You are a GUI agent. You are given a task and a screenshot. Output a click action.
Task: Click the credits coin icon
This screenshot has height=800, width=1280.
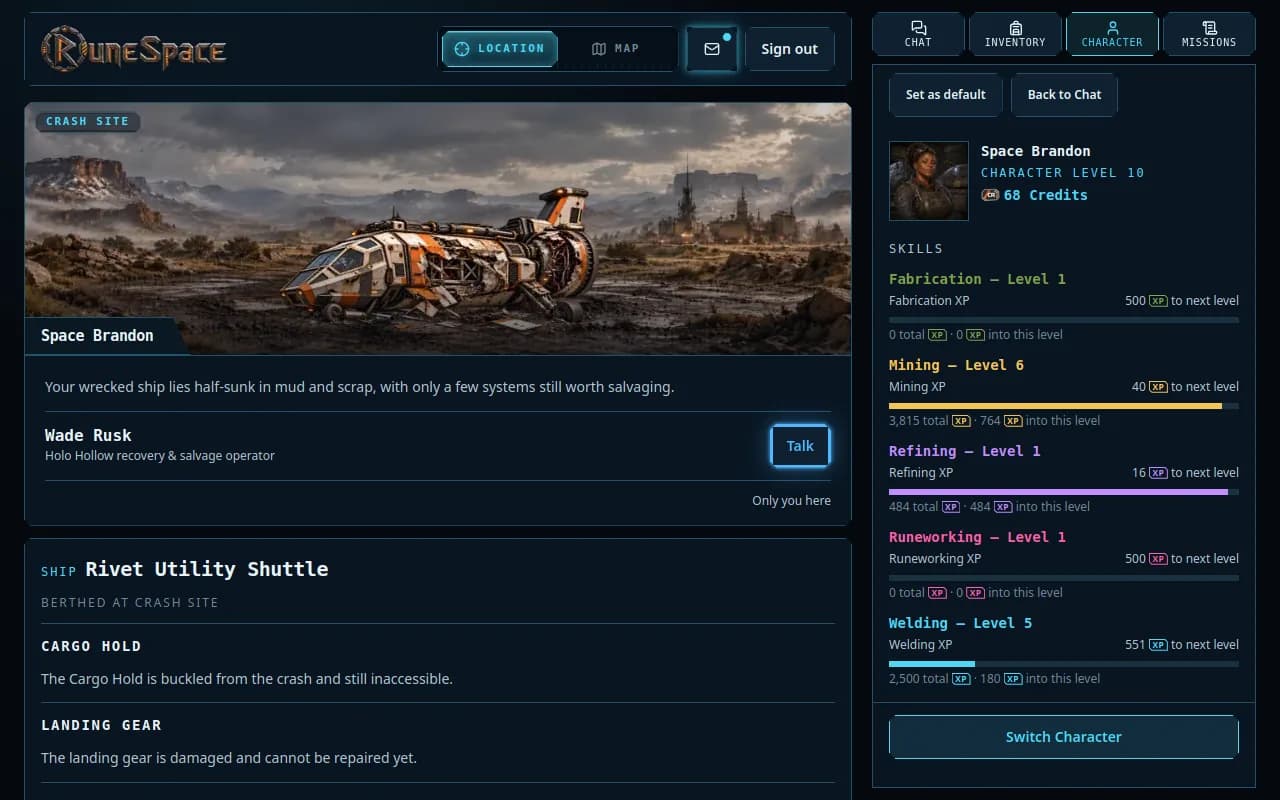(x=990, y=195)
